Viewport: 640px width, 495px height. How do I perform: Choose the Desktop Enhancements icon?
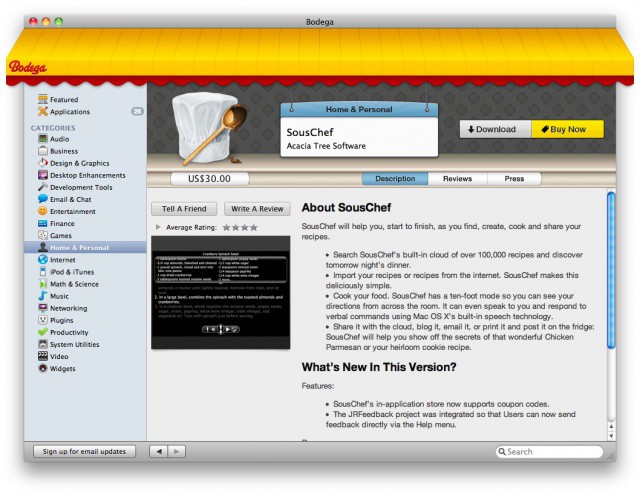click(43, 175)
